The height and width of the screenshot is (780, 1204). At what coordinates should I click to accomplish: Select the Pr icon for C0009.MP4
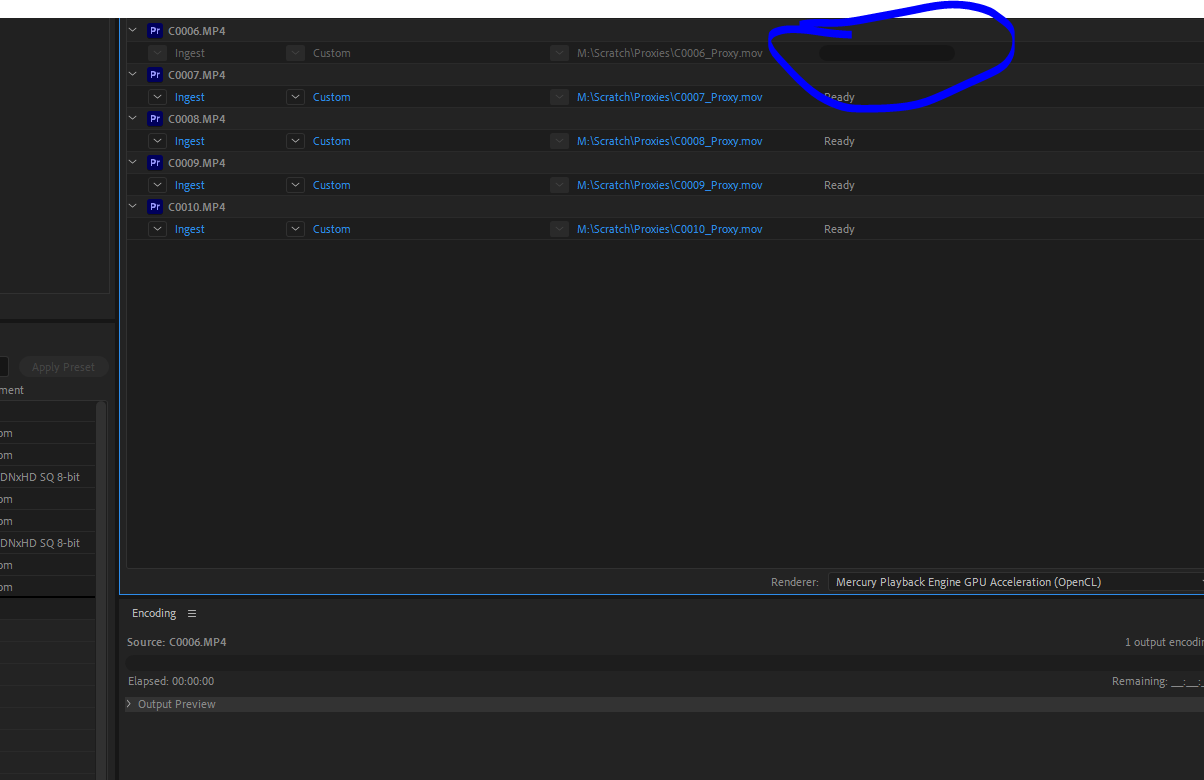tap(155, 162)
